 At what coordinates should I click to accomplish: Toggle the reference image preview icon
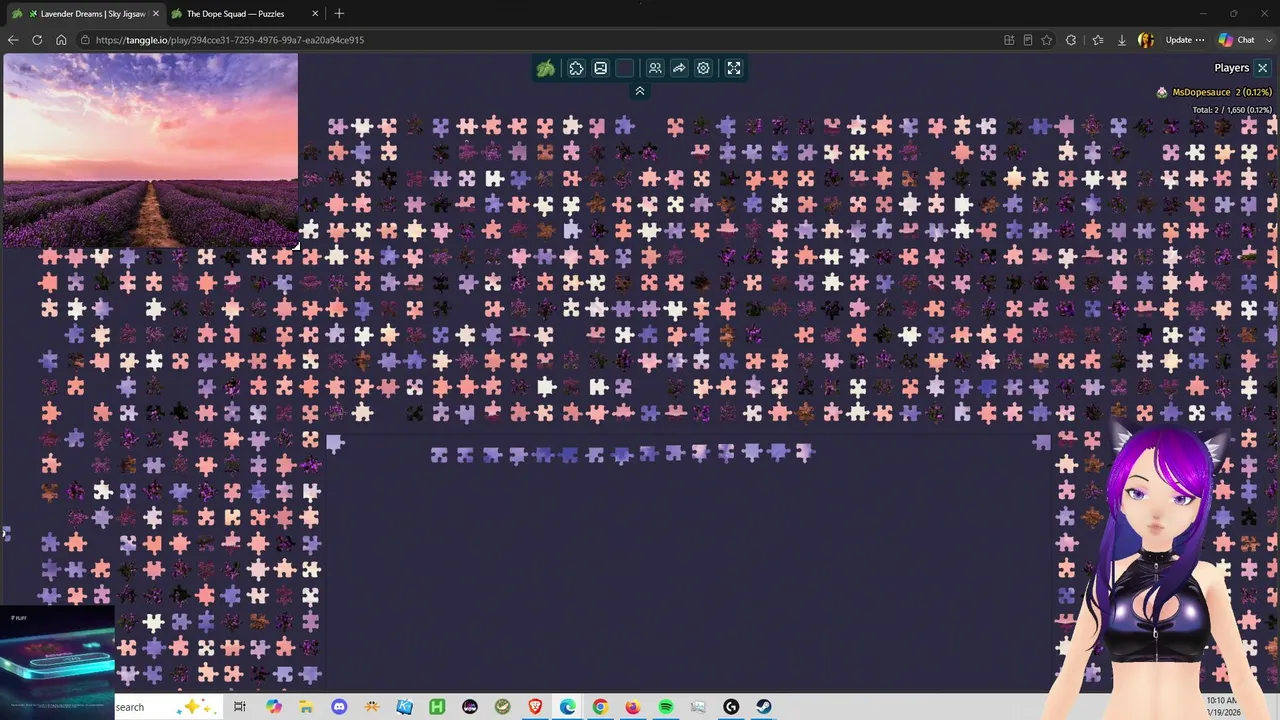click(600, 68)
